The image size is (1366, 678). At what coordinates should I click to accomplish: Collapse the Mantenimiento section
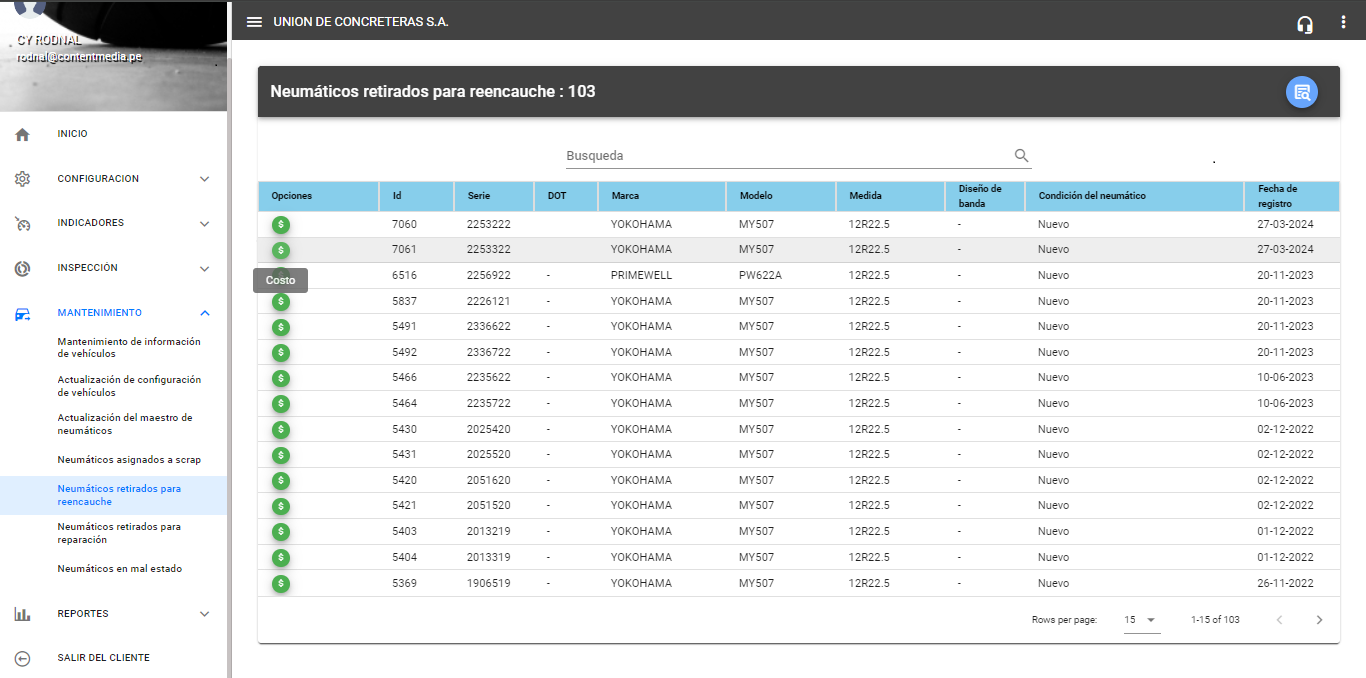[x=204, y=313]
